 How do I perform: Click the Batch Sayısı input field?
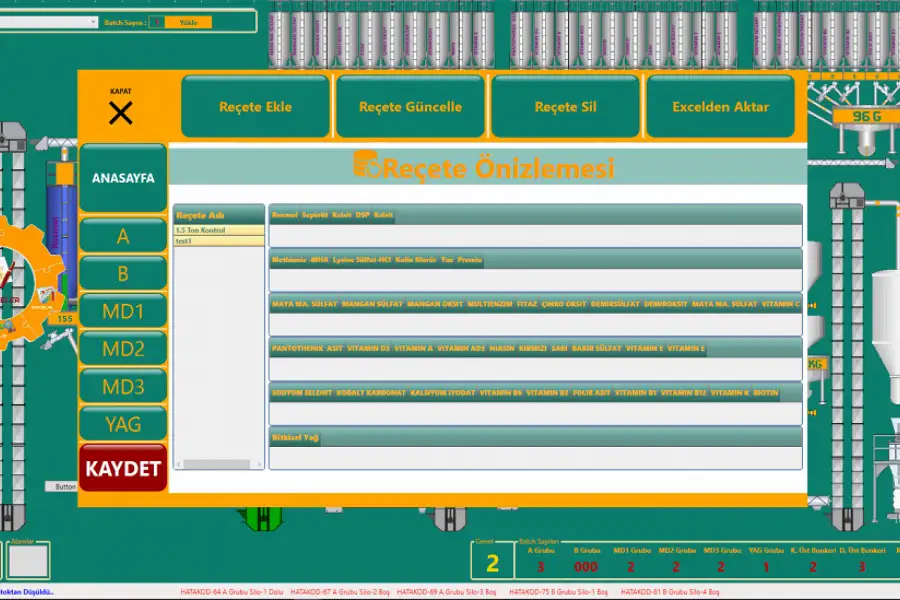[157, 21]
